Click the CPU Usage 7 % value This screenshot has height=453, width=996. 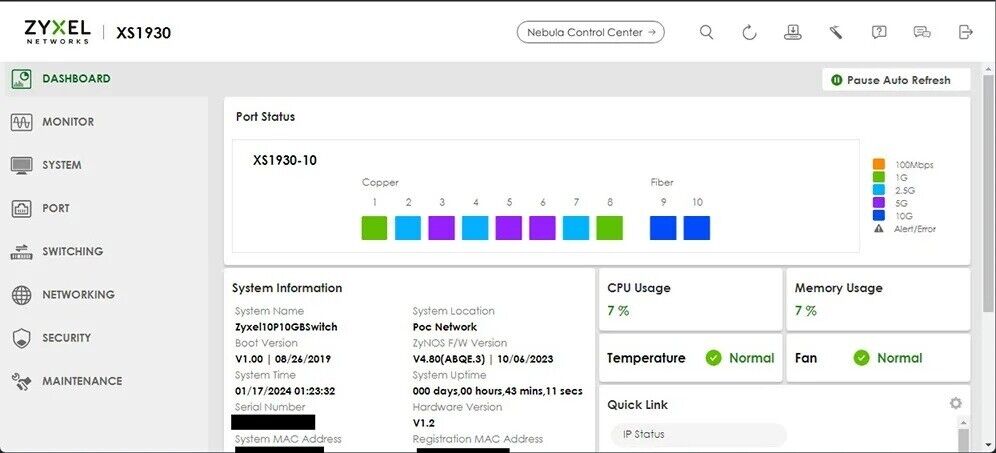618,311
